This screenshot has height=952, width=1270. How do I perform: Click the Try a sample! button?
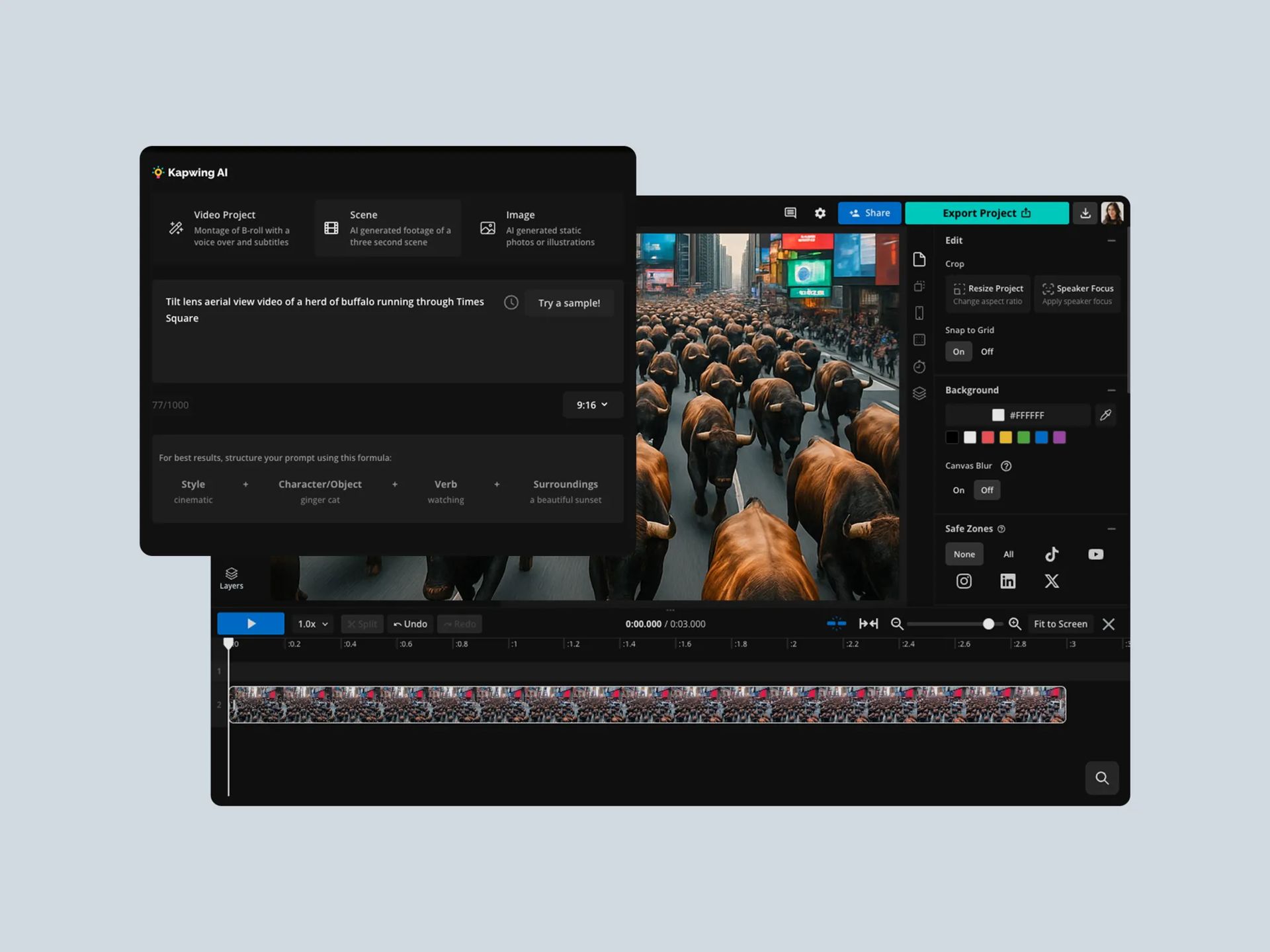click(569, 303)
